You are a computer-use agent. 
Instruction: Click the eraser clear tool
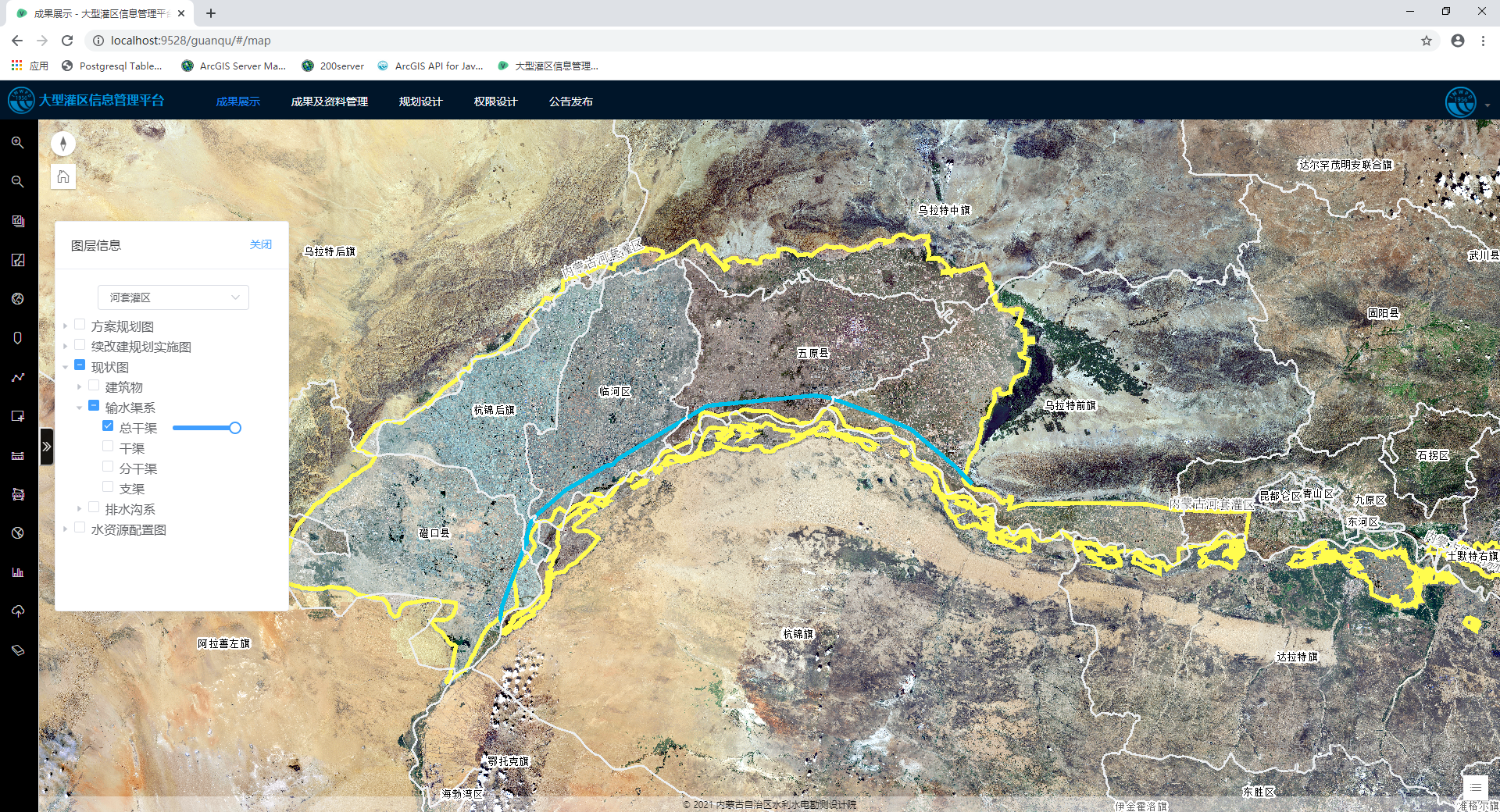pos(17,650)
